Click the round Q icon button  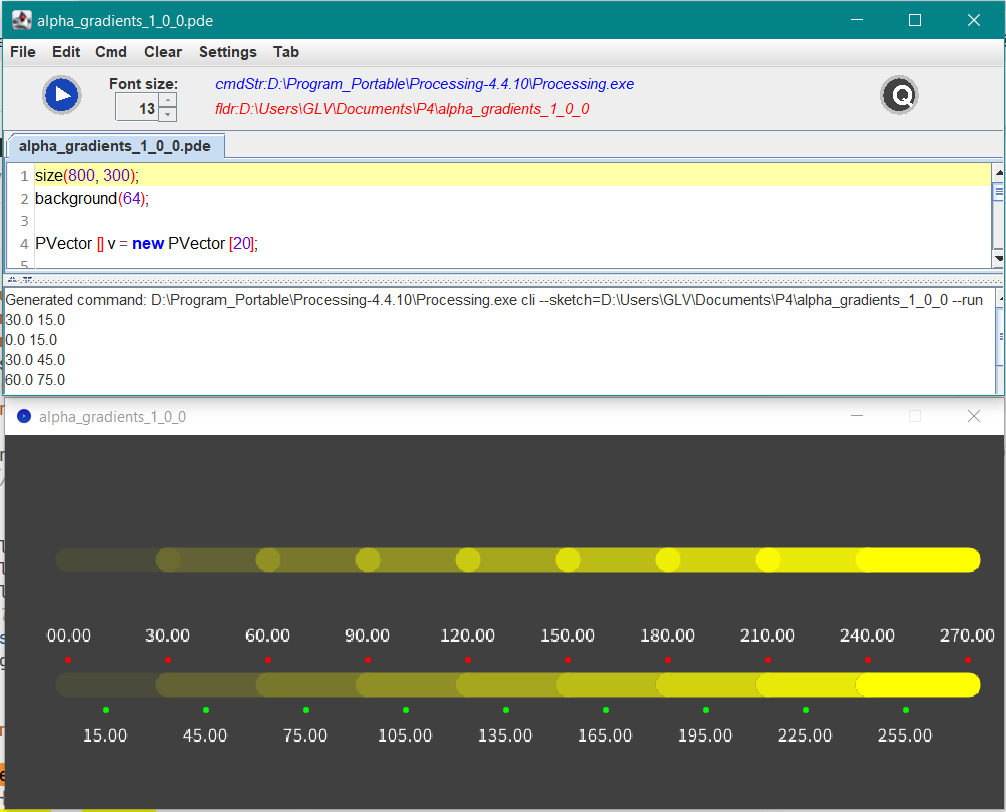click(899, 95)
